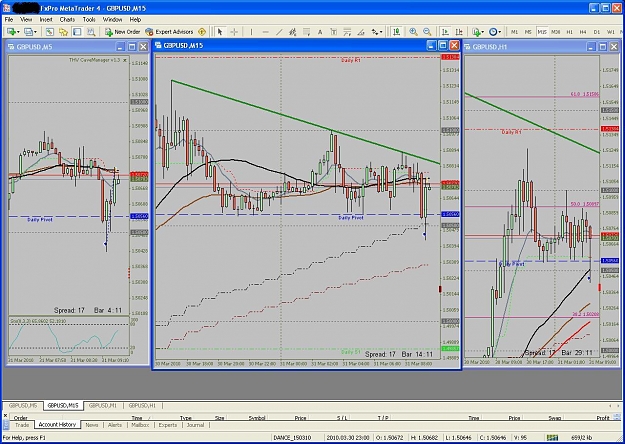Open the File menu

pyautogui.click(x=9, y=20)
